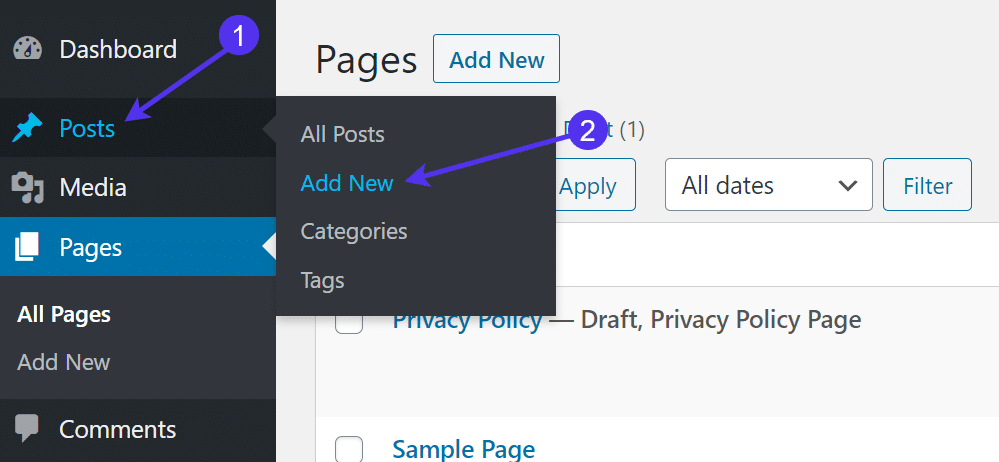Click the Media camera-and-music icon
Screen dimensions: 999x462
pos(27,187)
